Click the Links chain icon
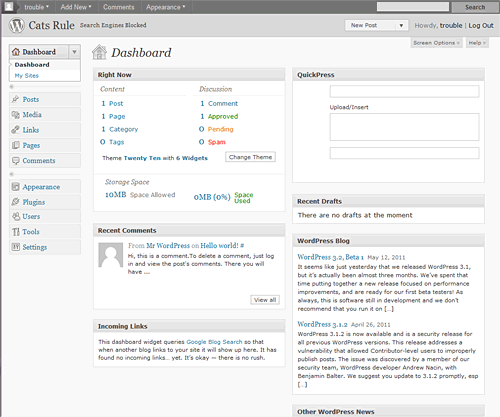 15,130
